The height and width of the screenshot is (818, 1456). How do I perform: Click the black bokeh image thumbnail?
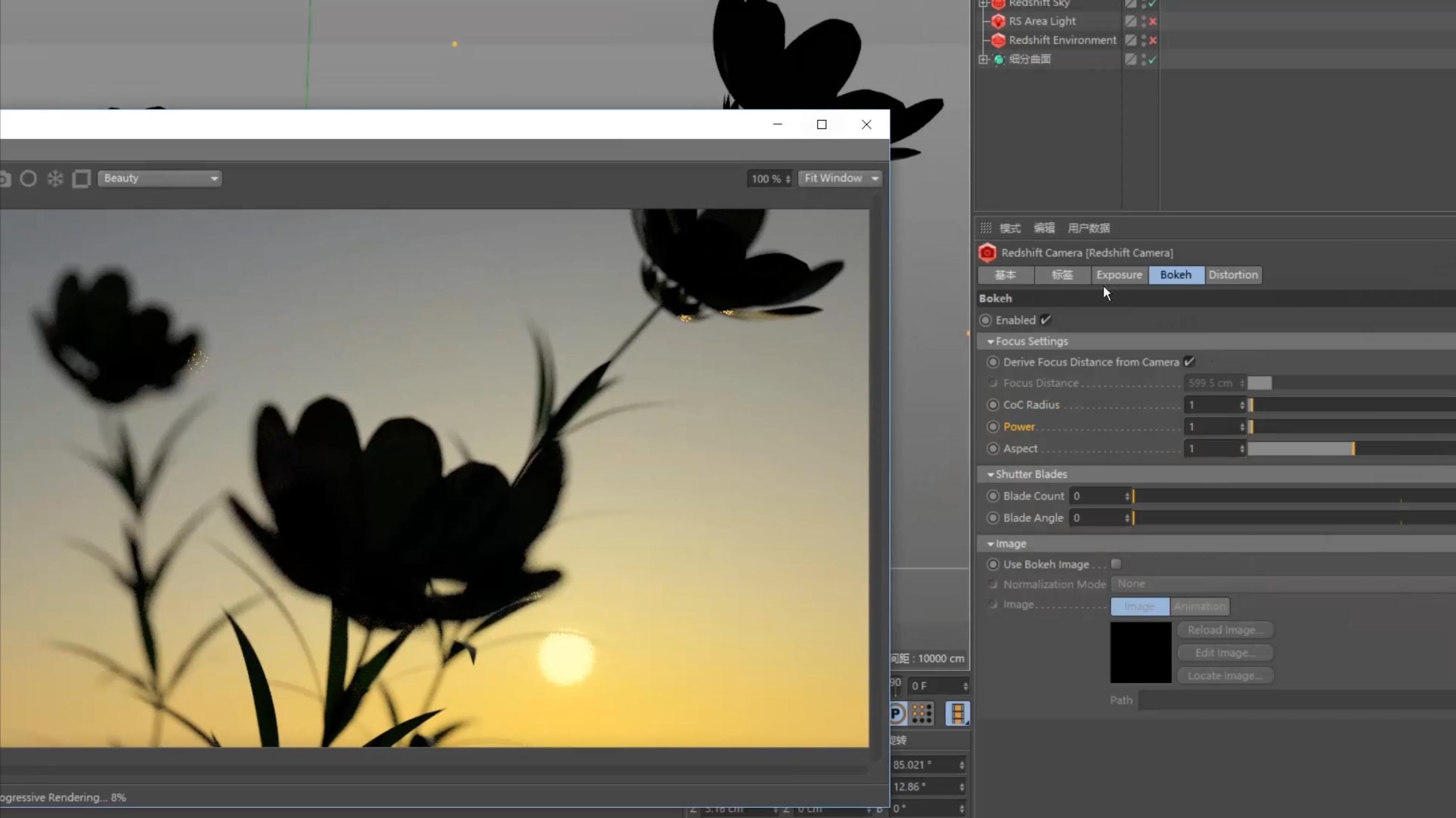1140,652
